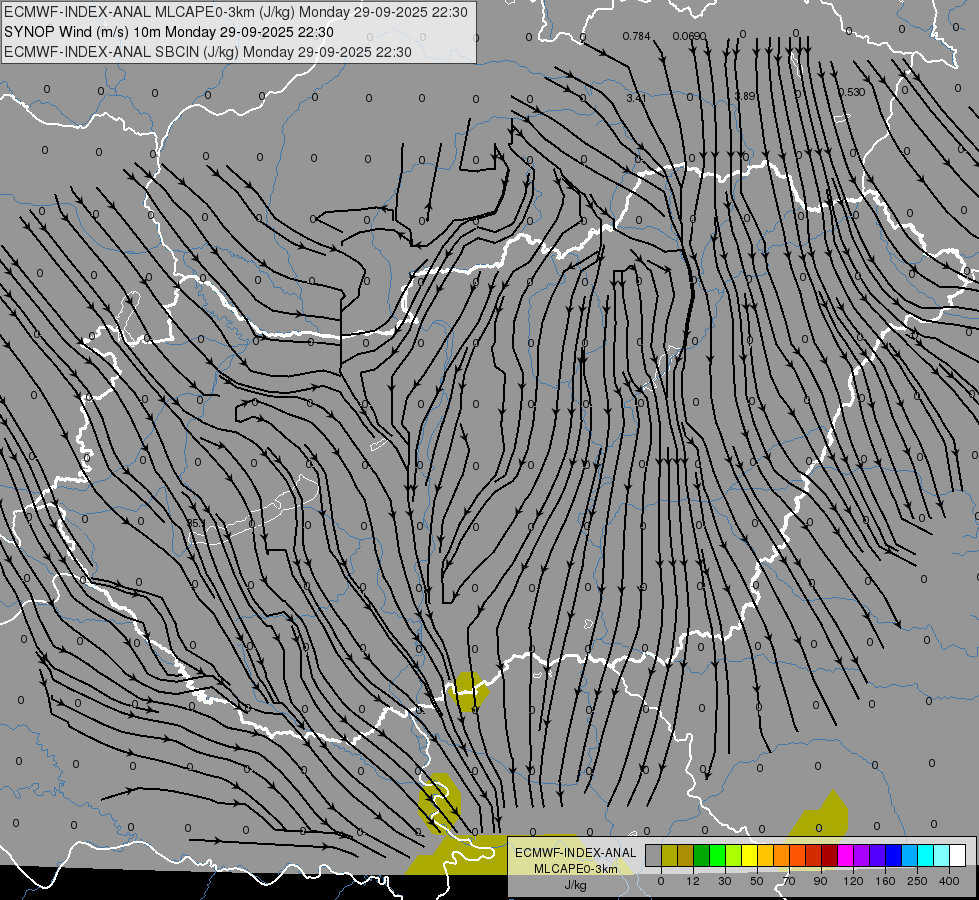Click the 'SYNOP Wind (m/s) 10m' header line
The height and width of the screenshot is (900, 979).
[169, 32]
